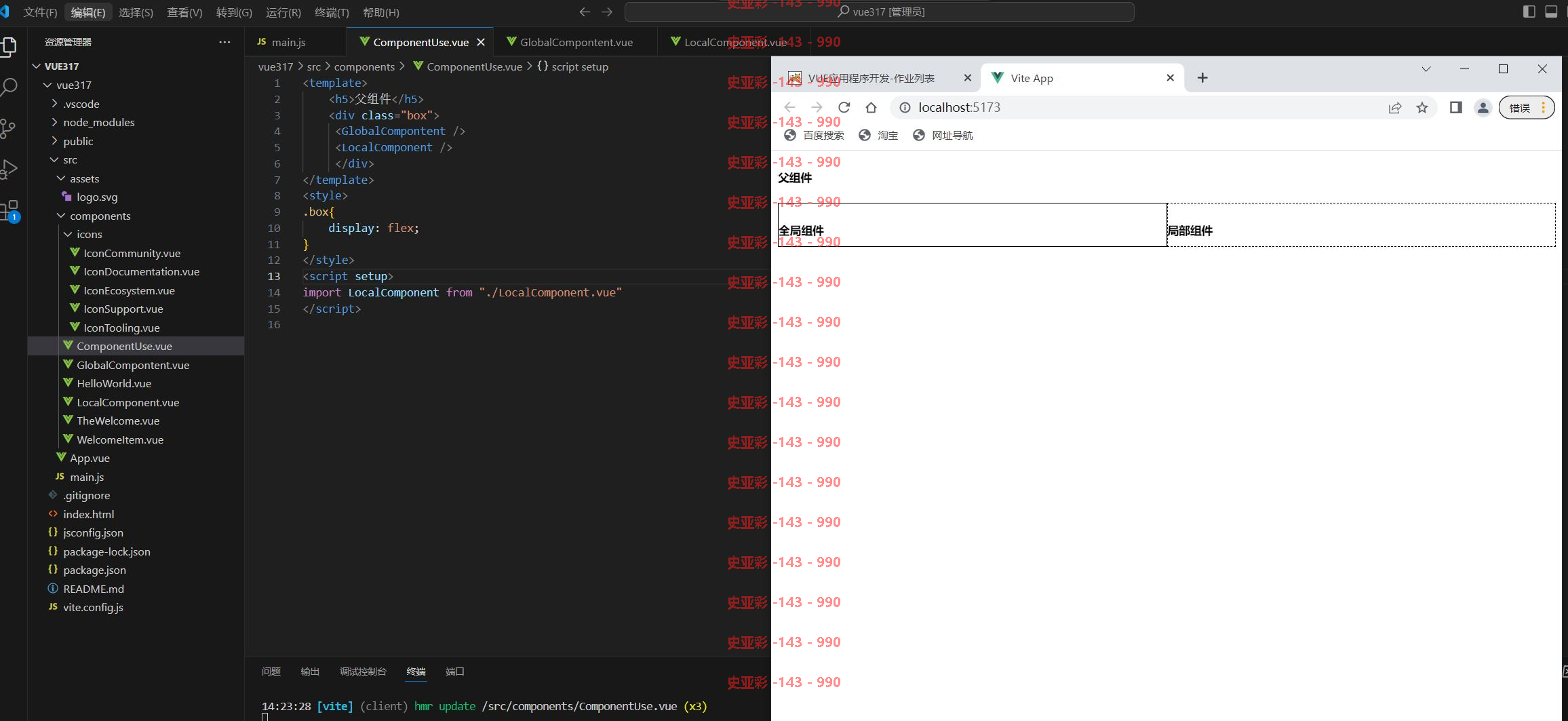Open App.vue file
This screenshot has width=1568, height=721.
(x=136, y=458)
